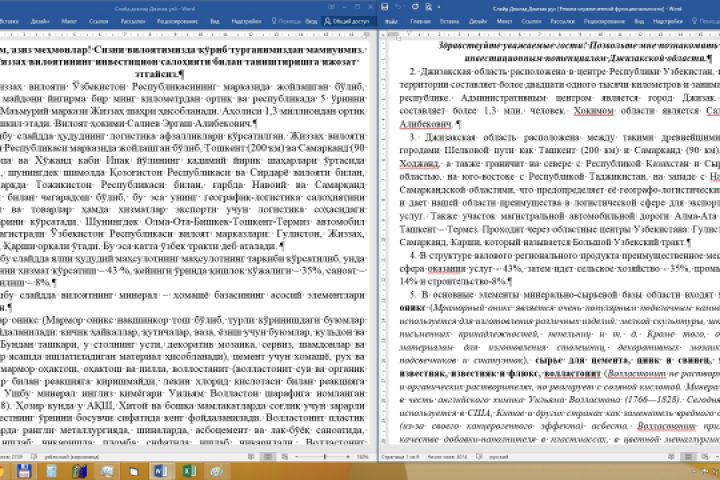
Task: Open WinRAR books icon in taskbar
Action: [x=79, y=471]
